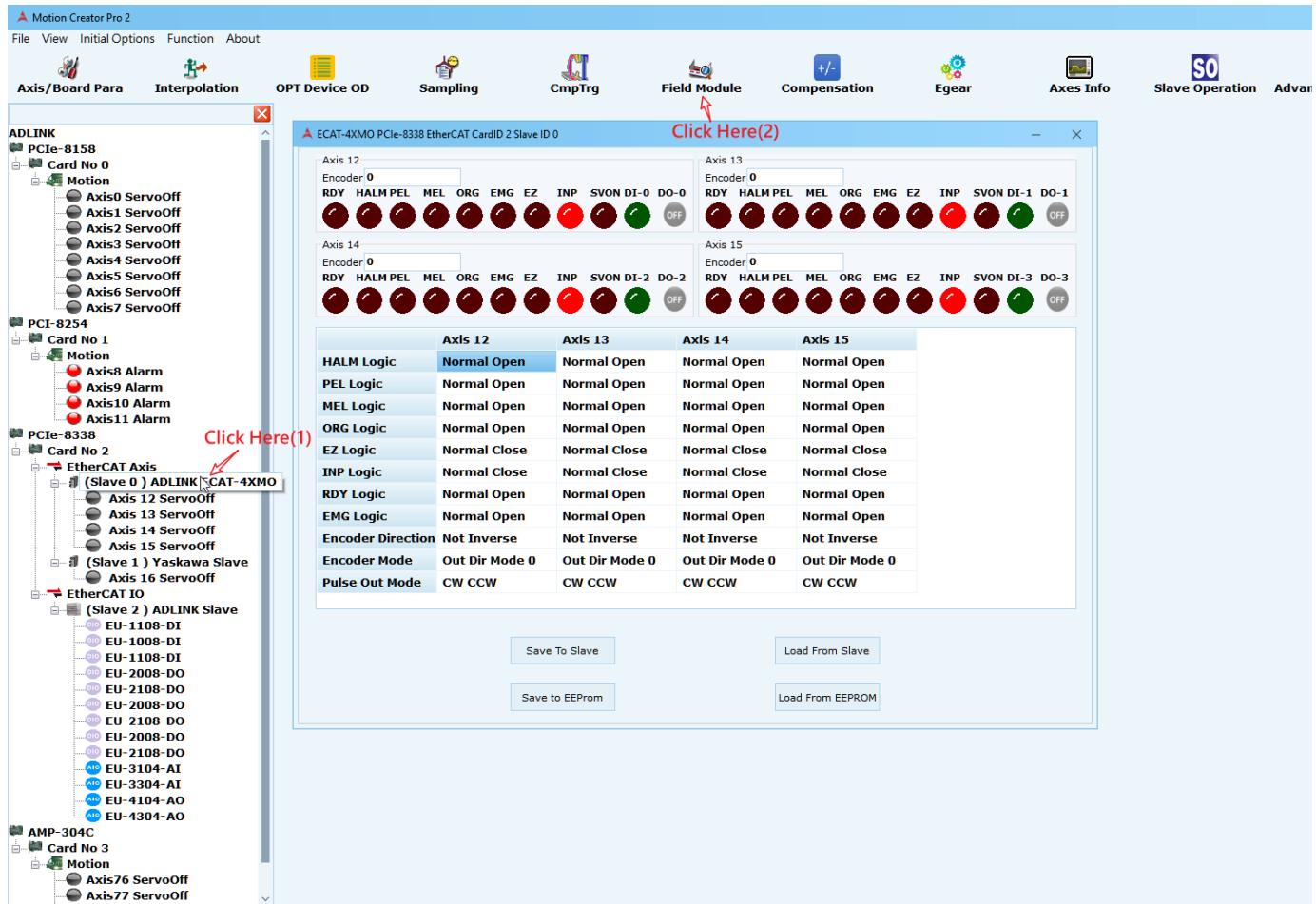Click the Axis 12 Encoder input field

pos(412,178)
